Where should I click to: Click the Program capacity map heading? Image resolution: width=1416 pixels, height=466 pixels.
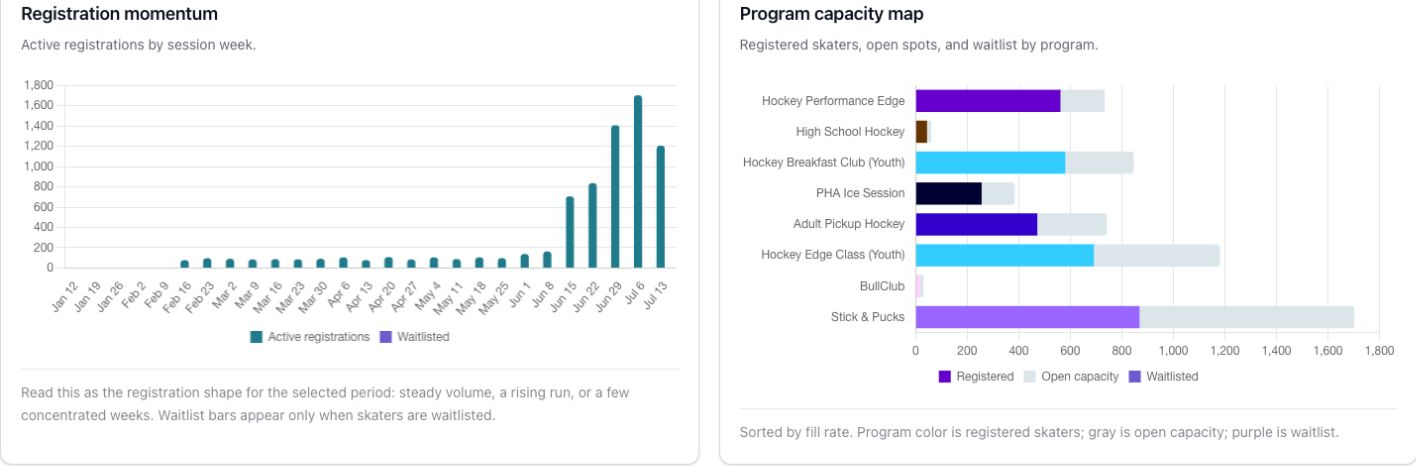click(832, 14)
